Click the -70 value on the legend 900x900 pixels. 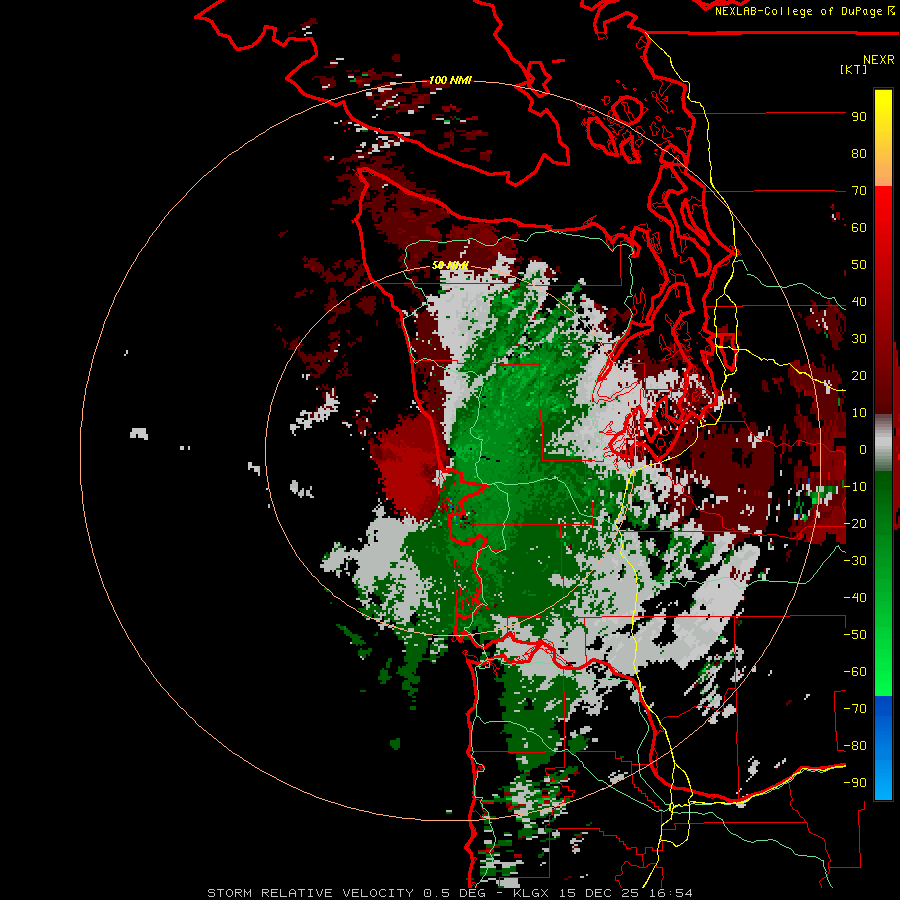pyautogui.click(x=855, y=709)
